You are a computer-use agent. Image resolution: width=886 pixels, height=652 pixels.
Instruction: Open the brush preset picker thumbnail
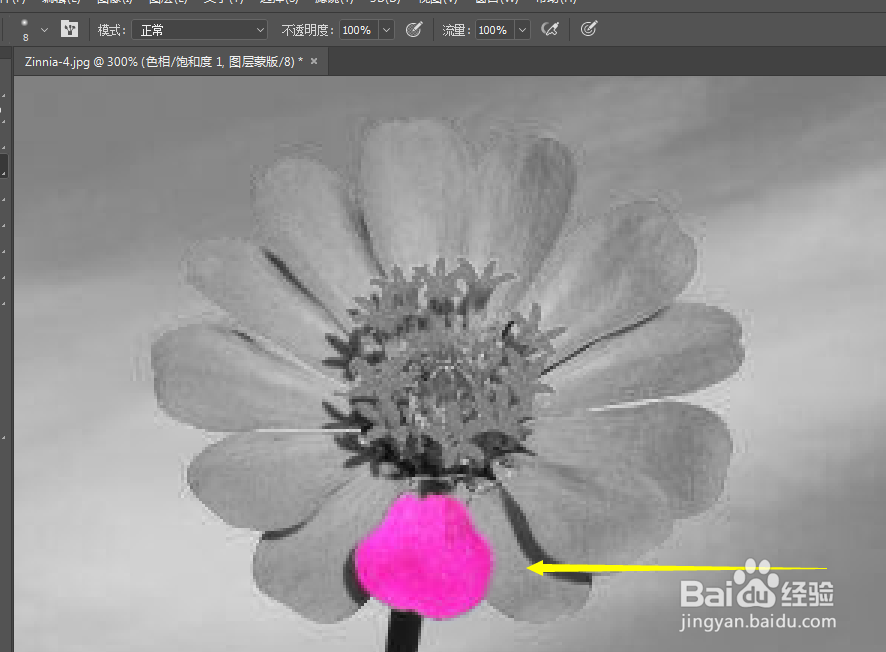click(x=25, y=29)
